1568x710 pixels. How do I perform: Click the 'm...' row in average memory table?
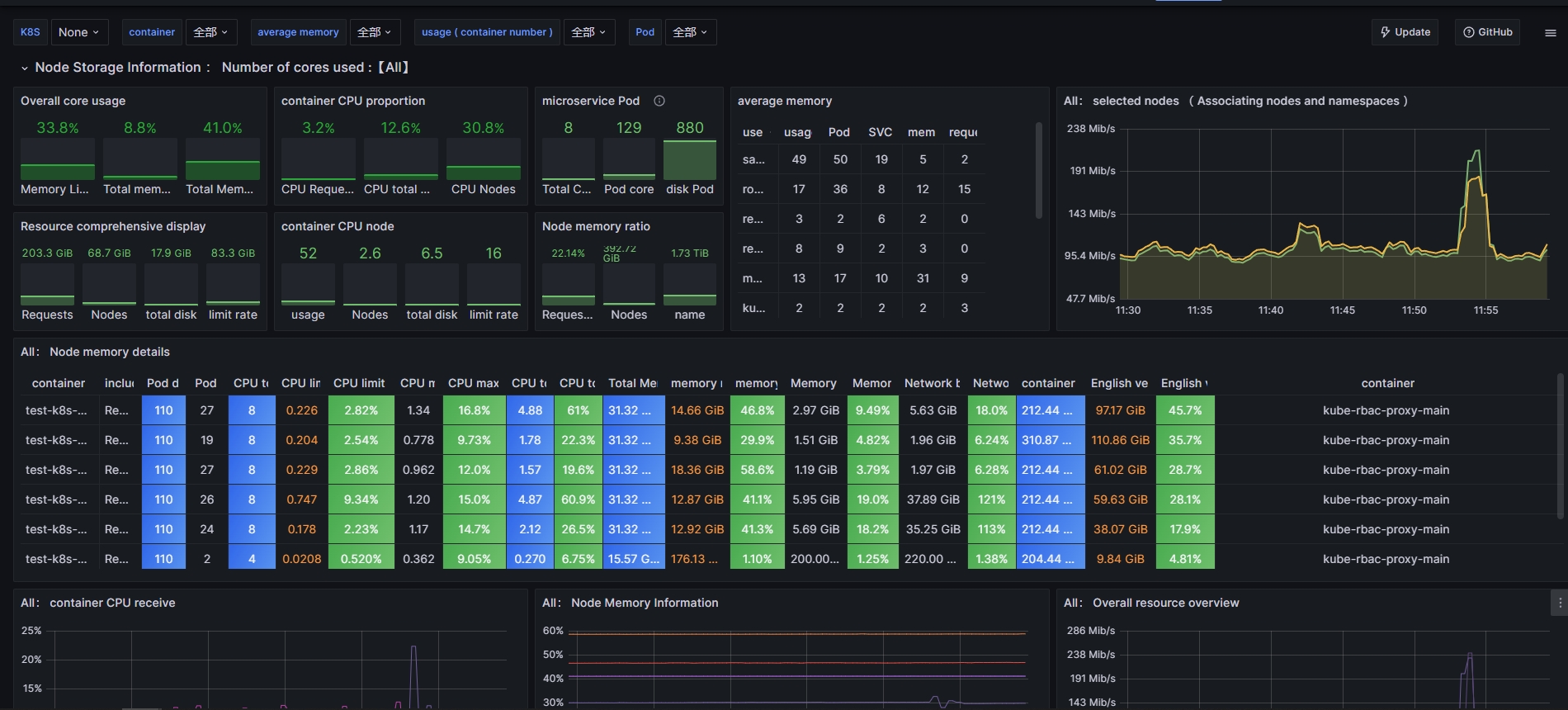tap(861, 278)
